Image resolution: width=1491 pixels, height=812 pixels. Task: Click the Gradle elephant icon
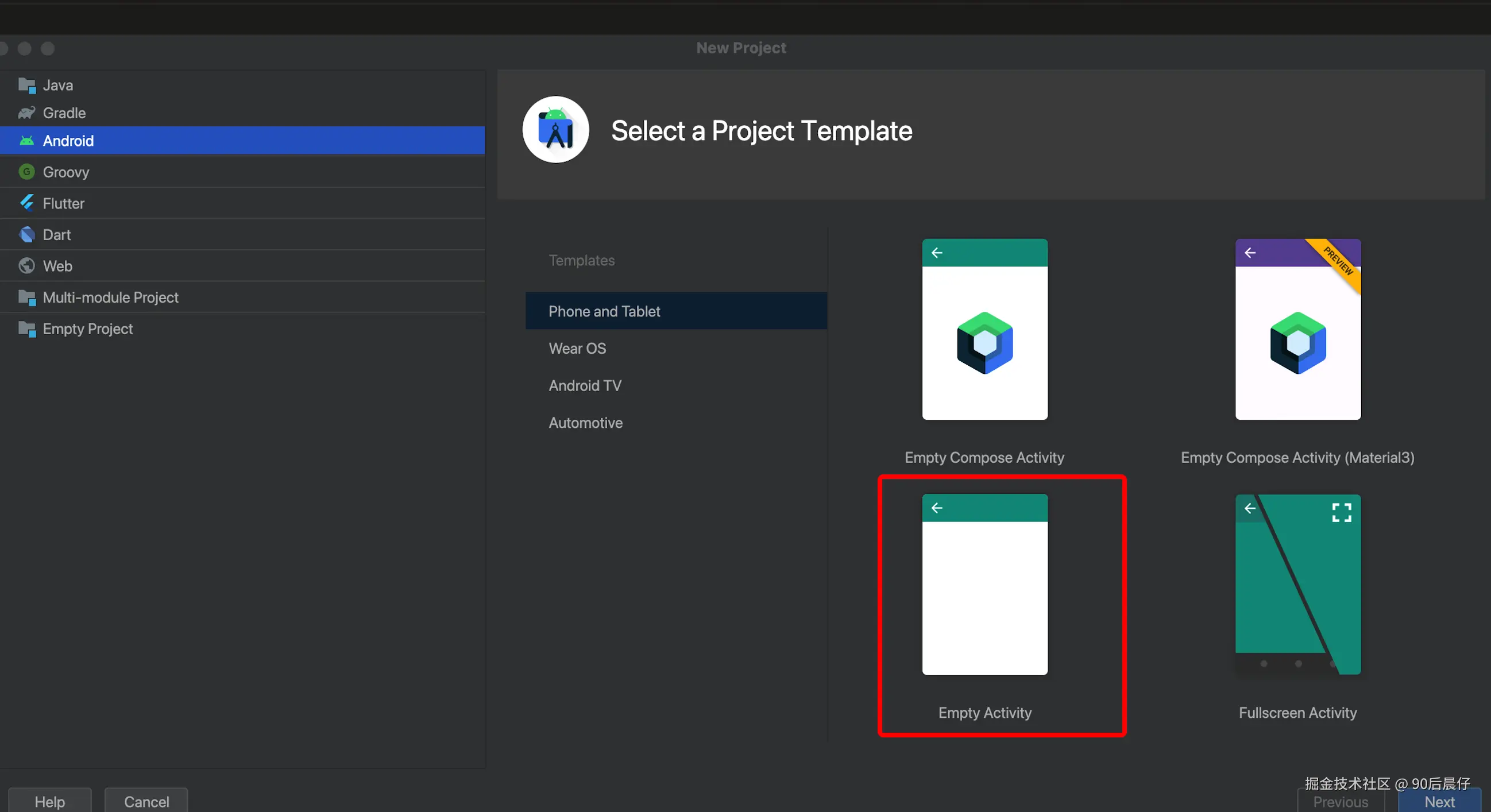tap(26, 113)
